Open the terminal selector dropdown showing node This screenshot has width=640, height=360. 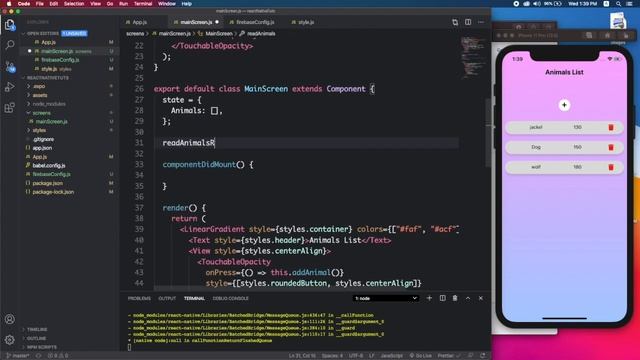[386, 298]
